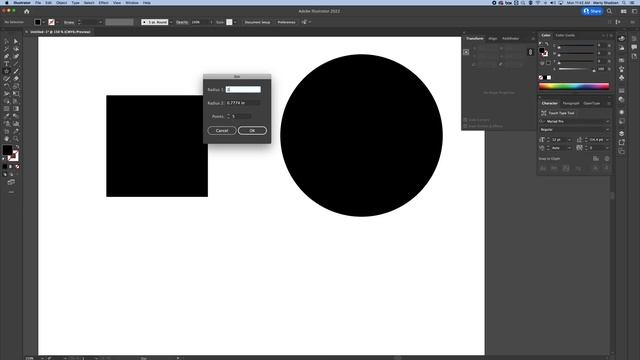This screenshot has height=360, width=640.
Task: Select the white swatch in Color panel
Action: (x=549, y=78)
